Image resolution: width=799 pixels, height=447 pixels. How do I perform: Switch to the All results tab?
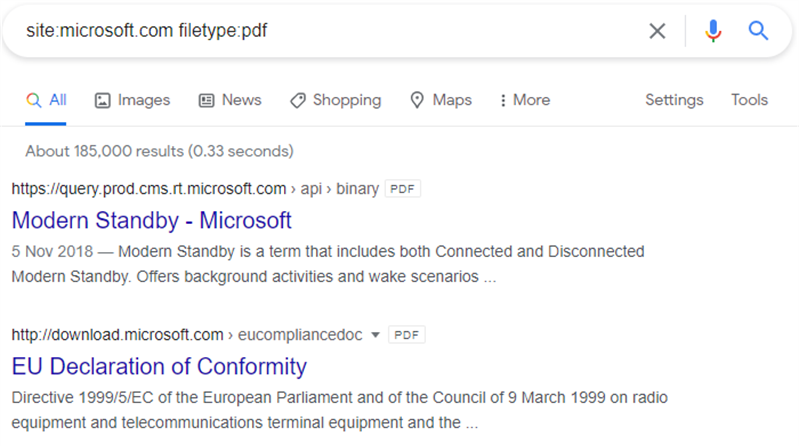point(46,100)
